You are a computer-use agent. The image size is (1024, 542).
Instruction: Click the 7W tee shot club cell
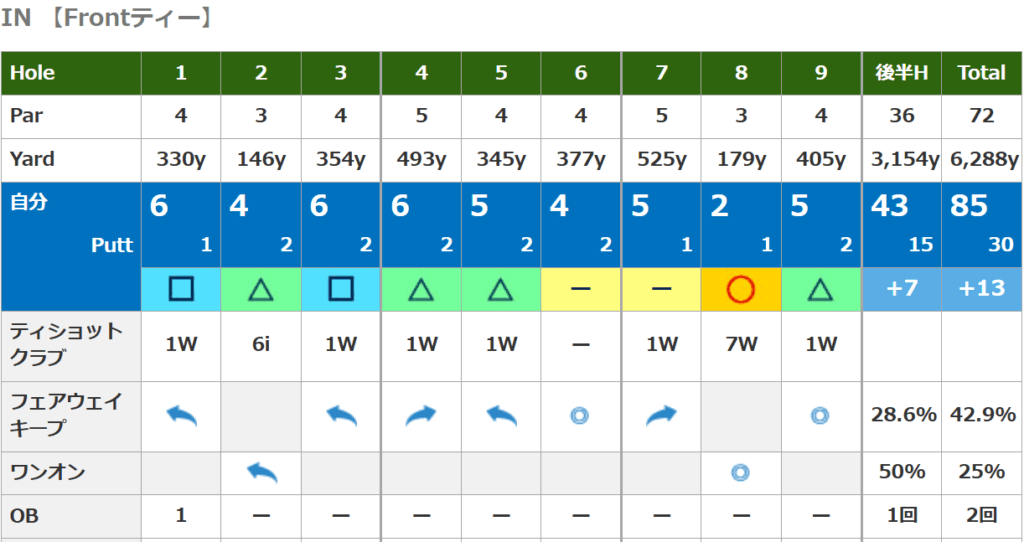coord(741,345)
